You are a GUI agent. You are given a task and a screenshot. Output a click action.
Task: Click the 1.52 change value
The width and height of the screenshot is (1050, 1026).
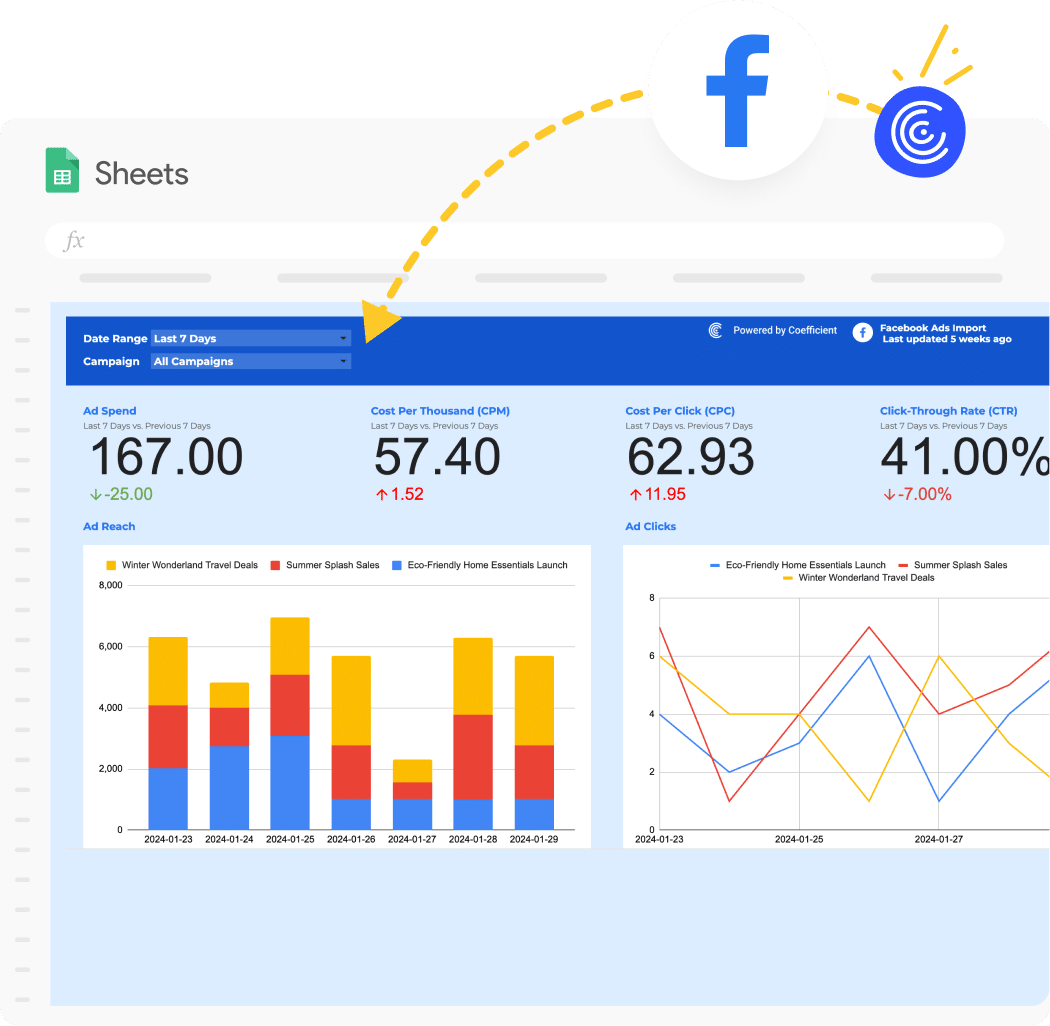click(407, 494)
